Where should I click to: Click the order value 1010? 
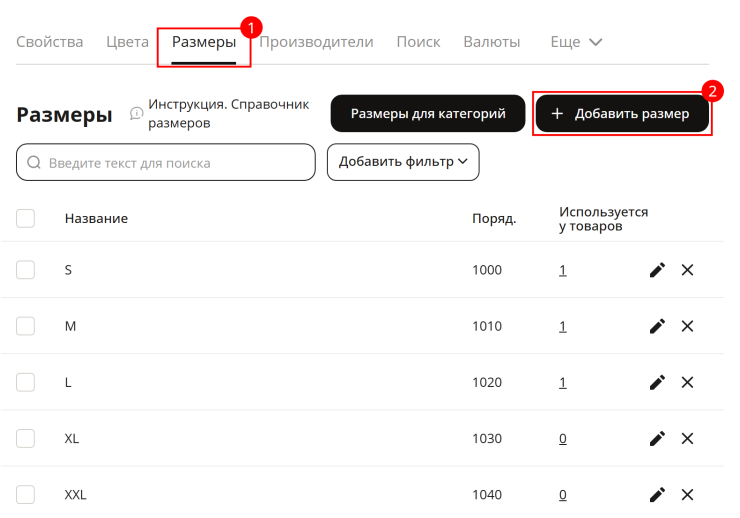[487, 326]
